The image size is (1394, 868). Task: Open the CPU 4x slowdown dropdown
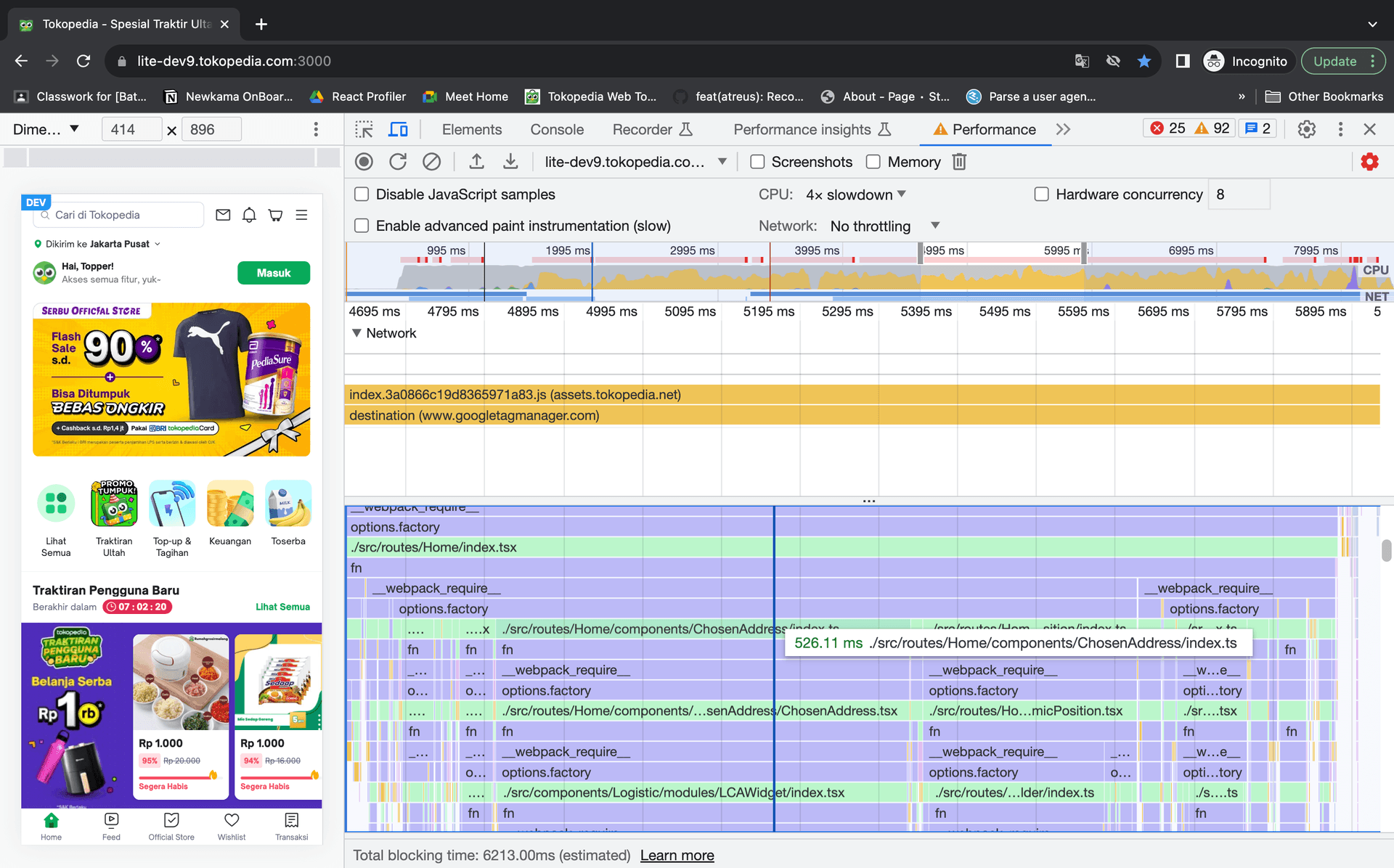tap(855, 195)
